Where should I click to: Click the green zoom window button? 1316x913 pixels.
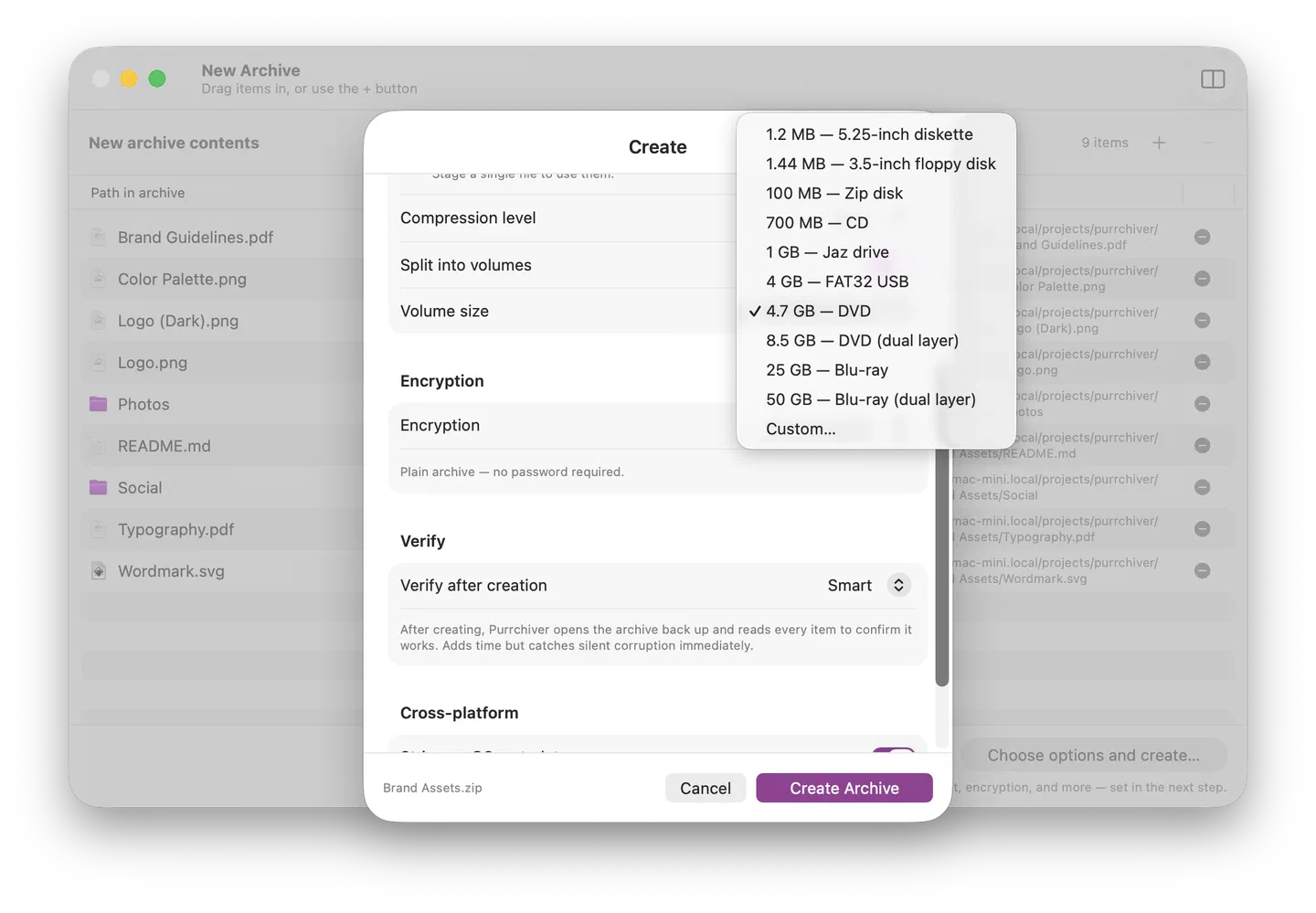pos(157,79)
